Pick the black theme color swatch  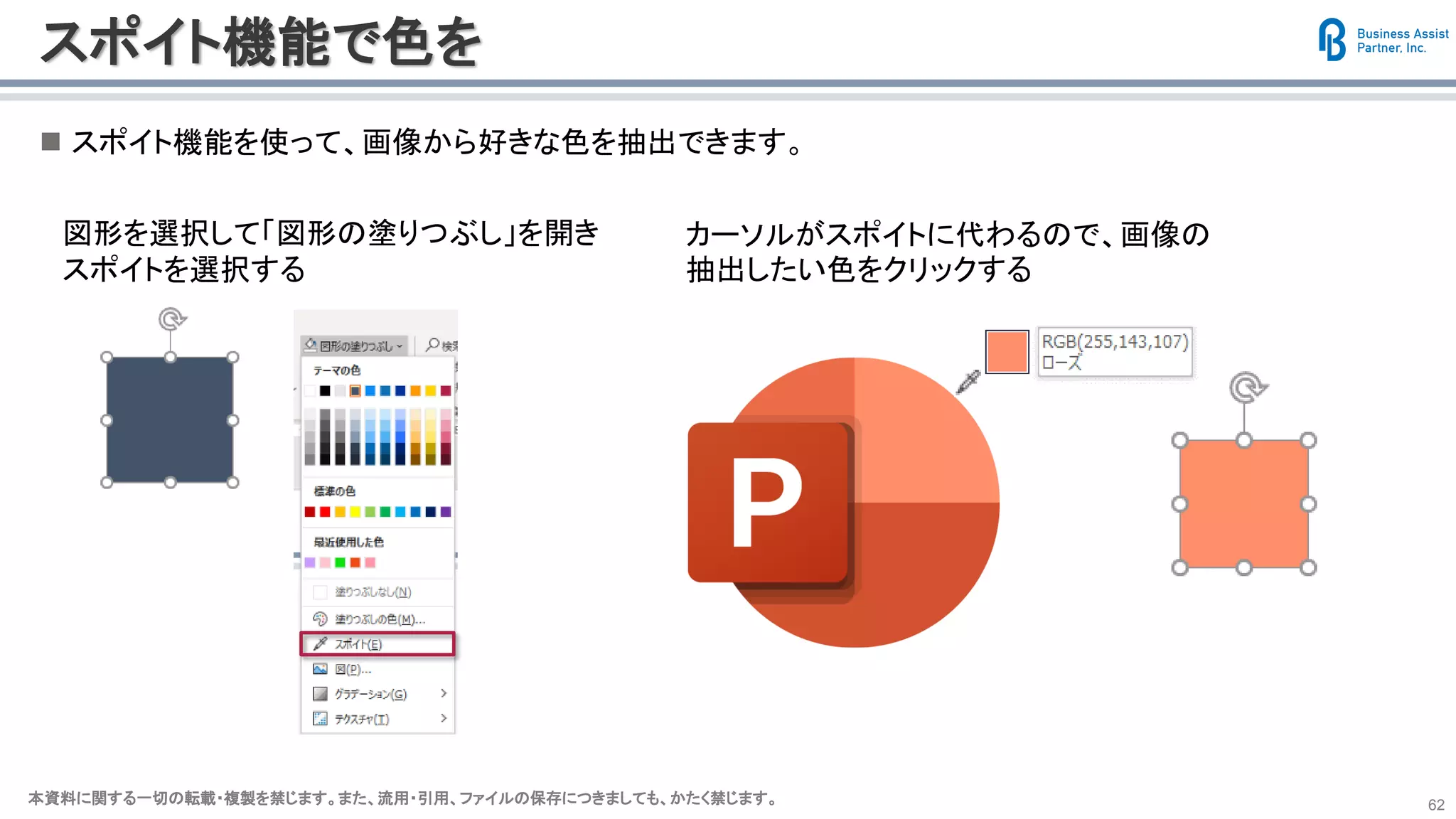click(325, 390)
